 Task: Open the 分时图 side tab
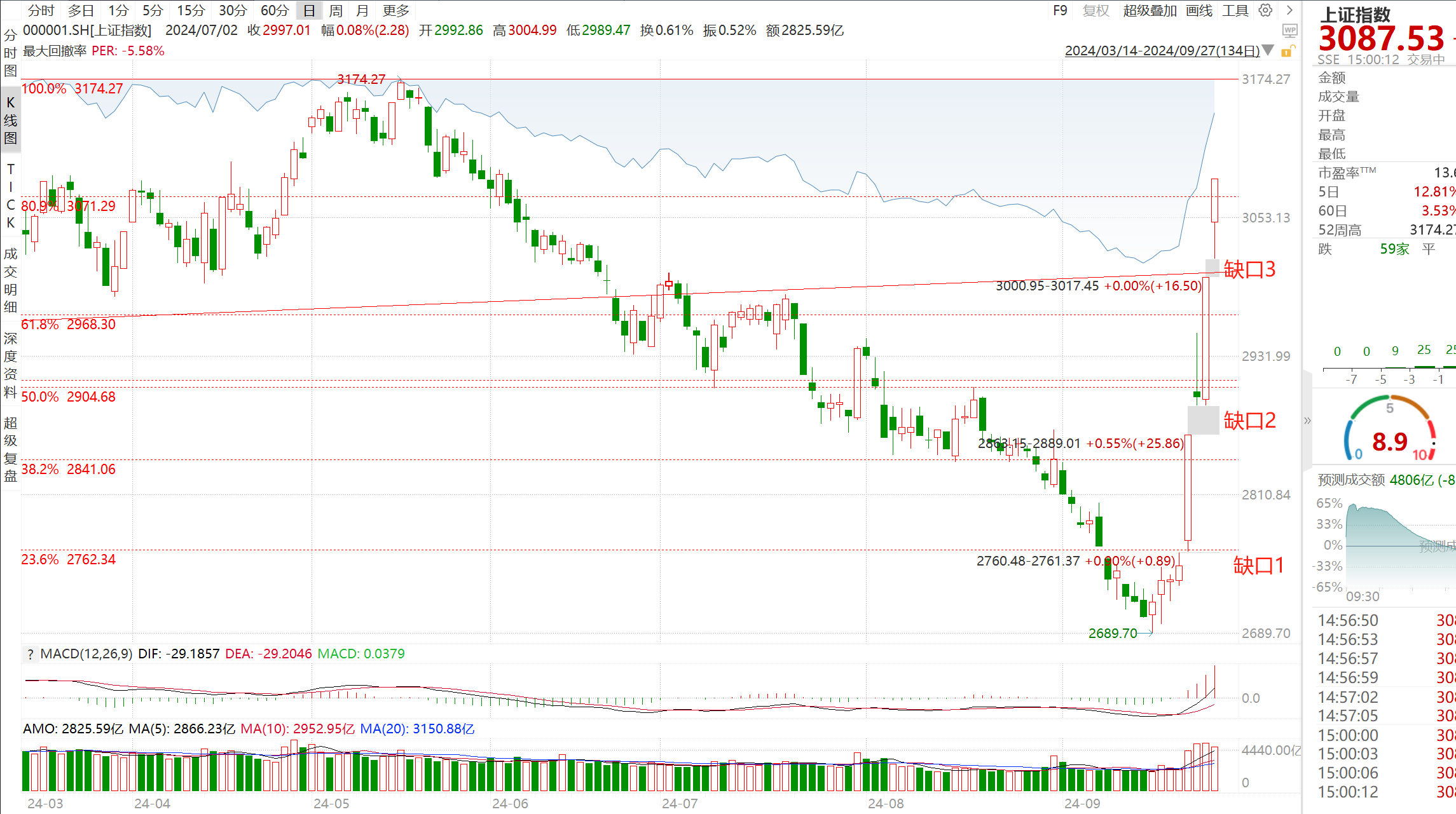click(x=10, y=52)
